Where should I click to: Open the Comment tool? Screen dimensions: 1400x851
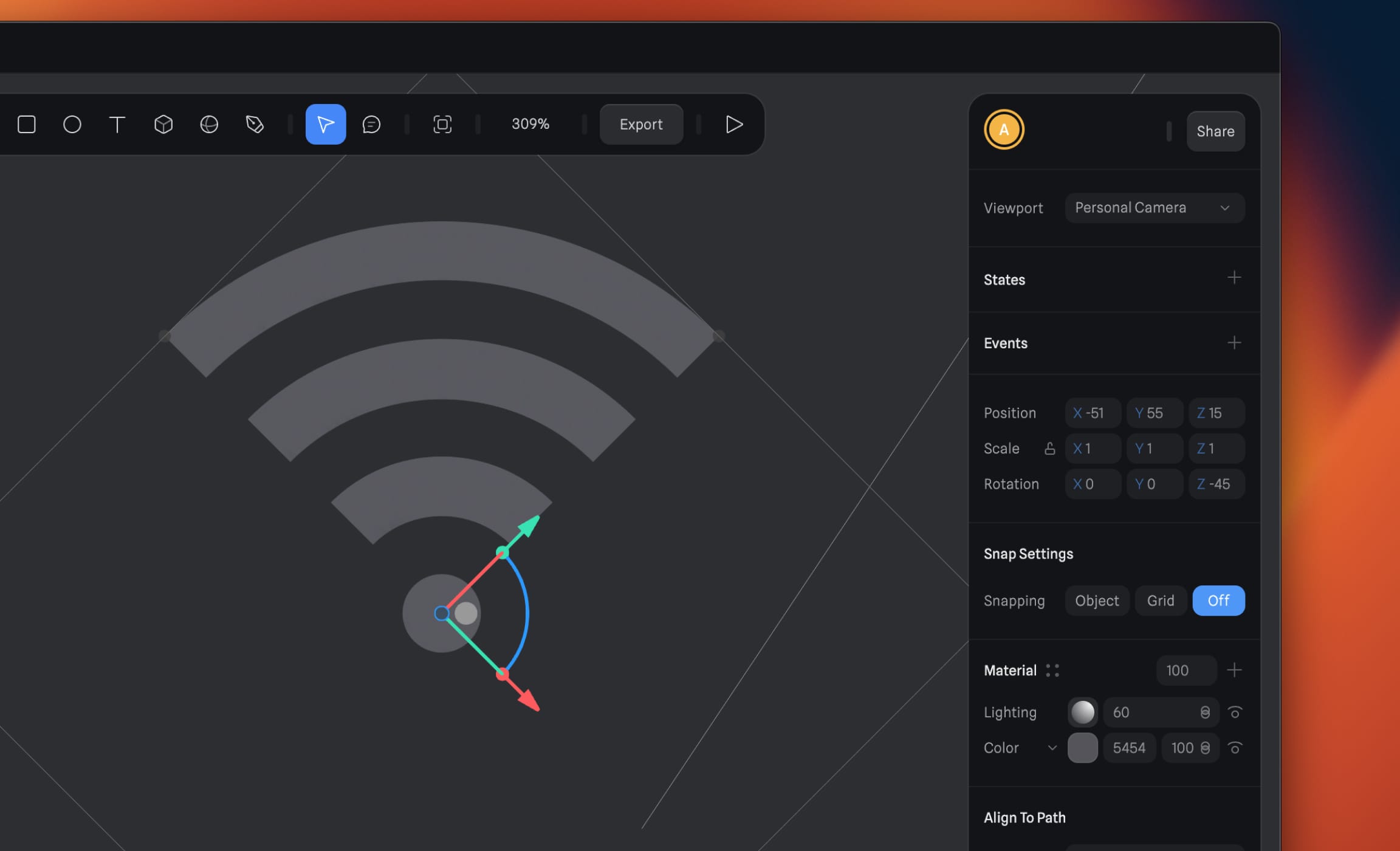click(x=371, y=125)
